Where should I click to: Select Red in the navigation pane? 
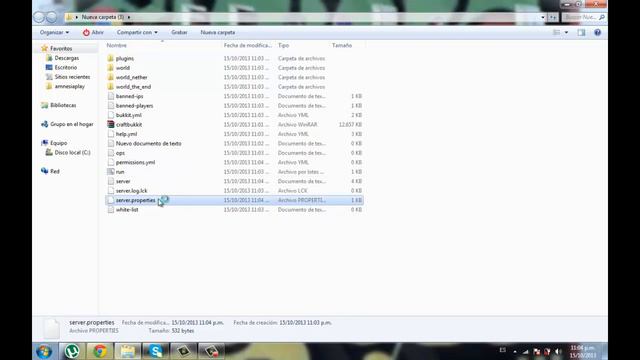click(55, 171)
